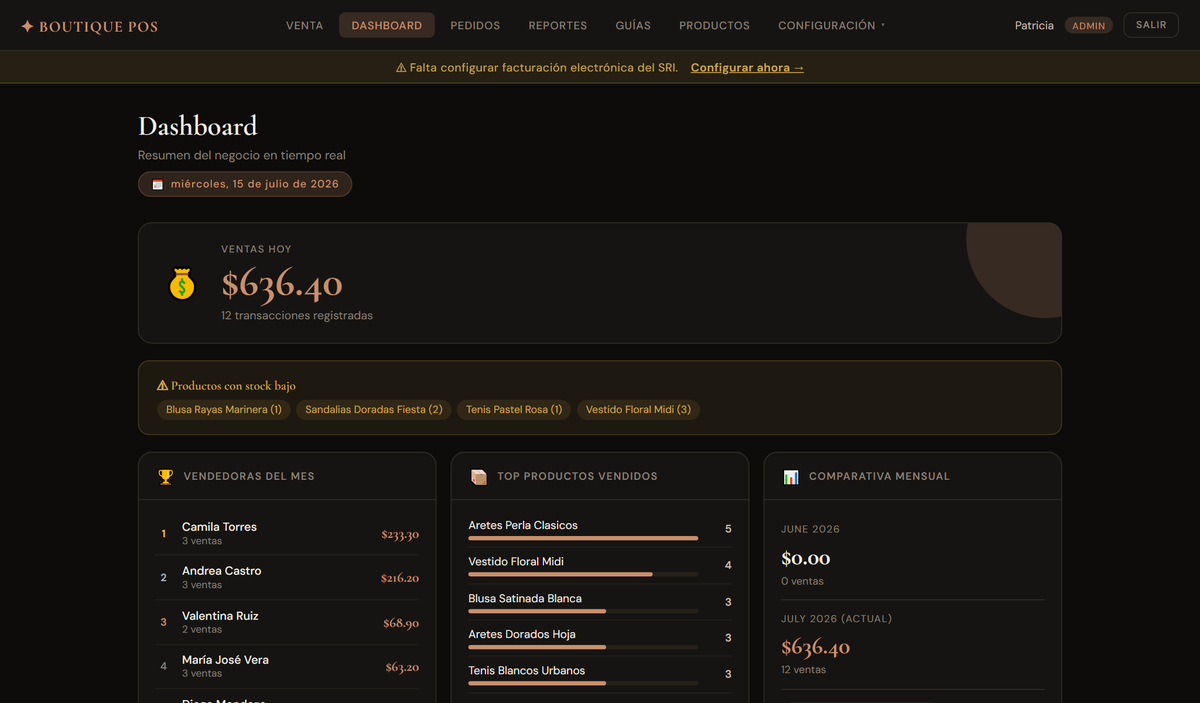Click the JUNE 2026 label
The width and height of the screenshot is (1200, 703).
[x=810, y=530]
